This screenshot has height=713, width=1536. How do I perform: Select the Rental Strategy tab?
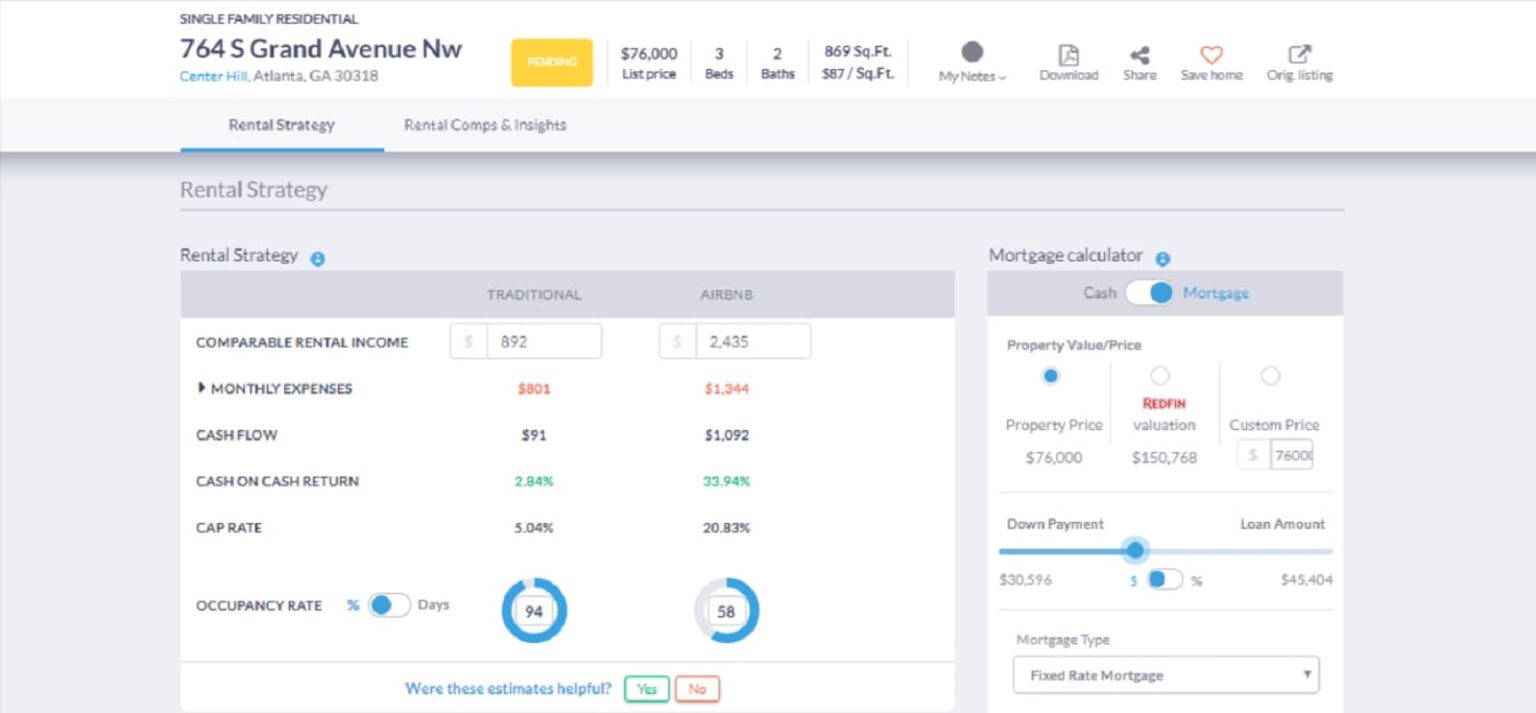tap(281, 124)
